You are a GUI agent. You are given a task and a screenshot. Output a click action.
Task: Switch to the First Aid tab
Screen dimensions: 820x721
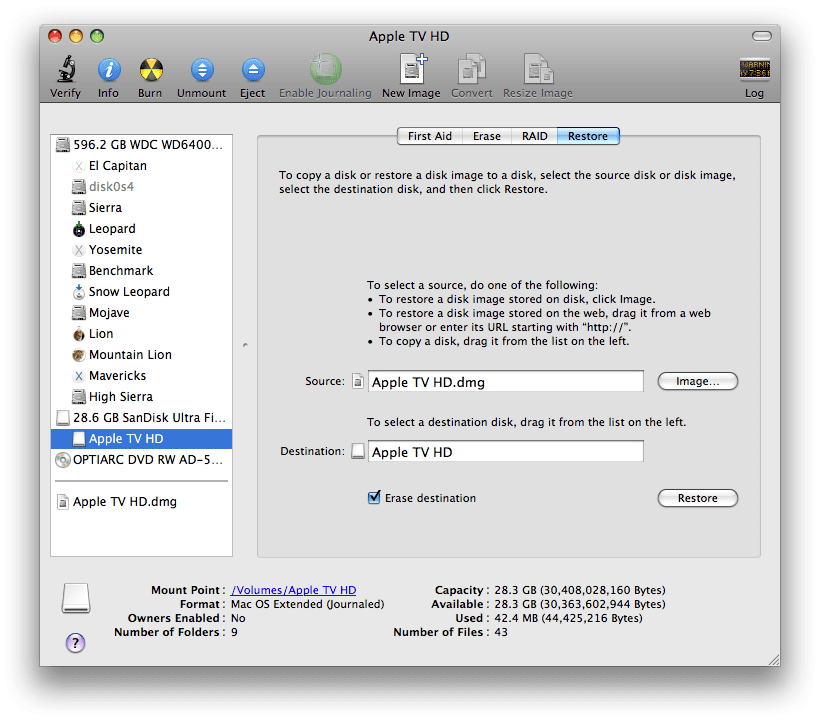click(x=429, y=136)
